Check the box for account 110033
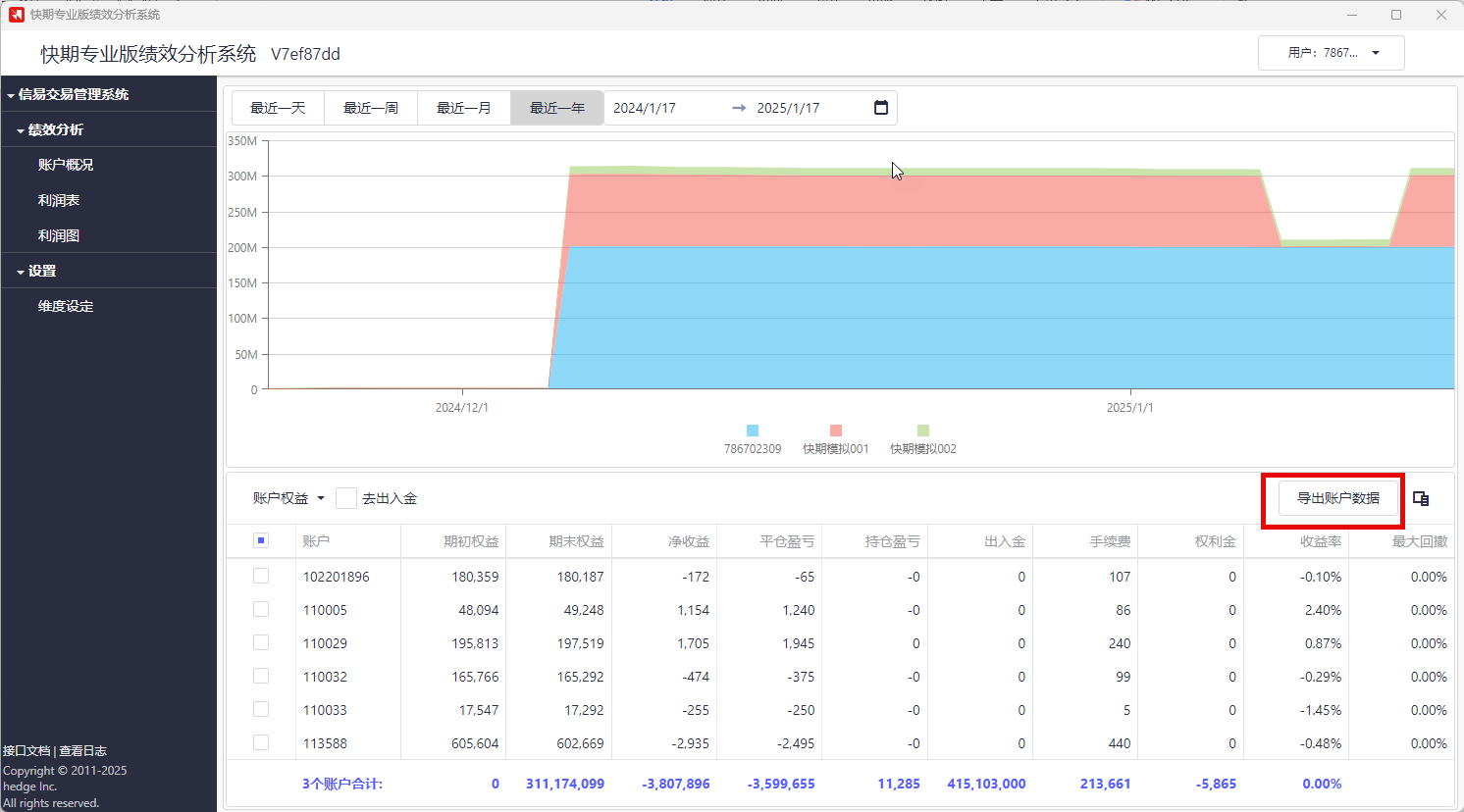This screenshot has width=1464, height=812. [x=261, y=709]
